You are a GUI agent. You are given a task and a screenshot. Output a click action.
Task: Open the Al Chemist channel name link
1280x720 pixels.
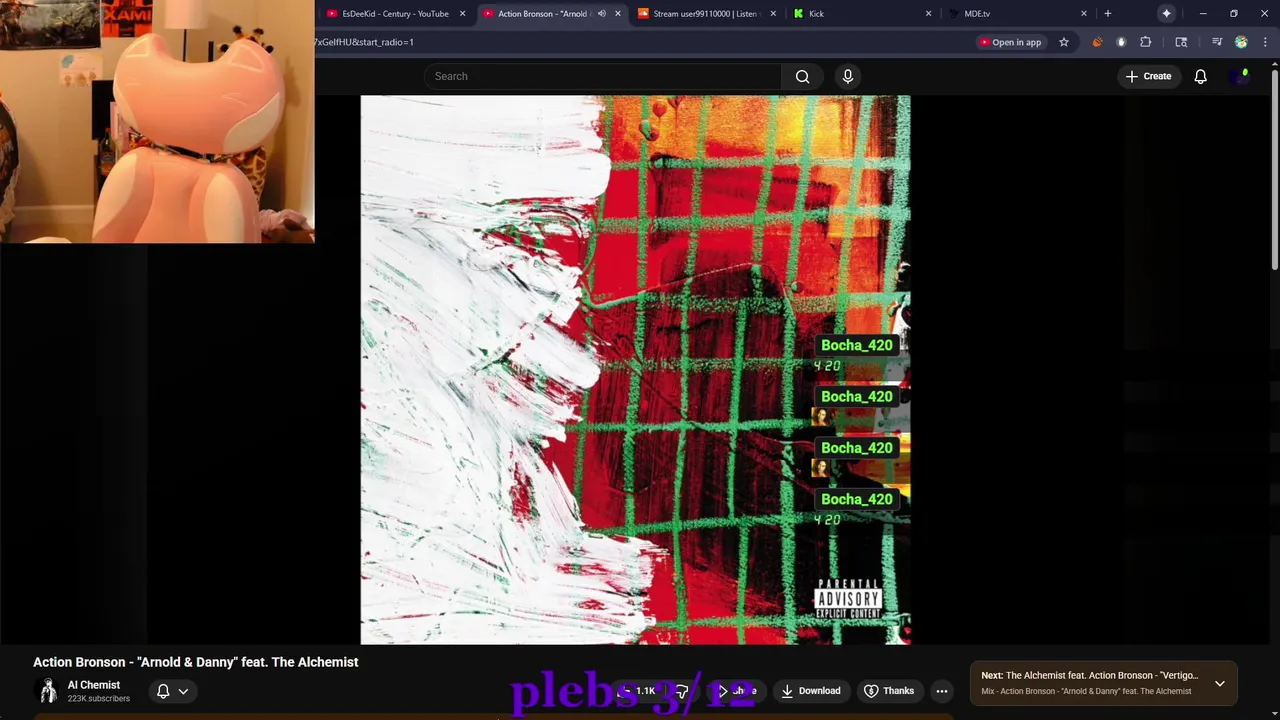tap(94, 685)
